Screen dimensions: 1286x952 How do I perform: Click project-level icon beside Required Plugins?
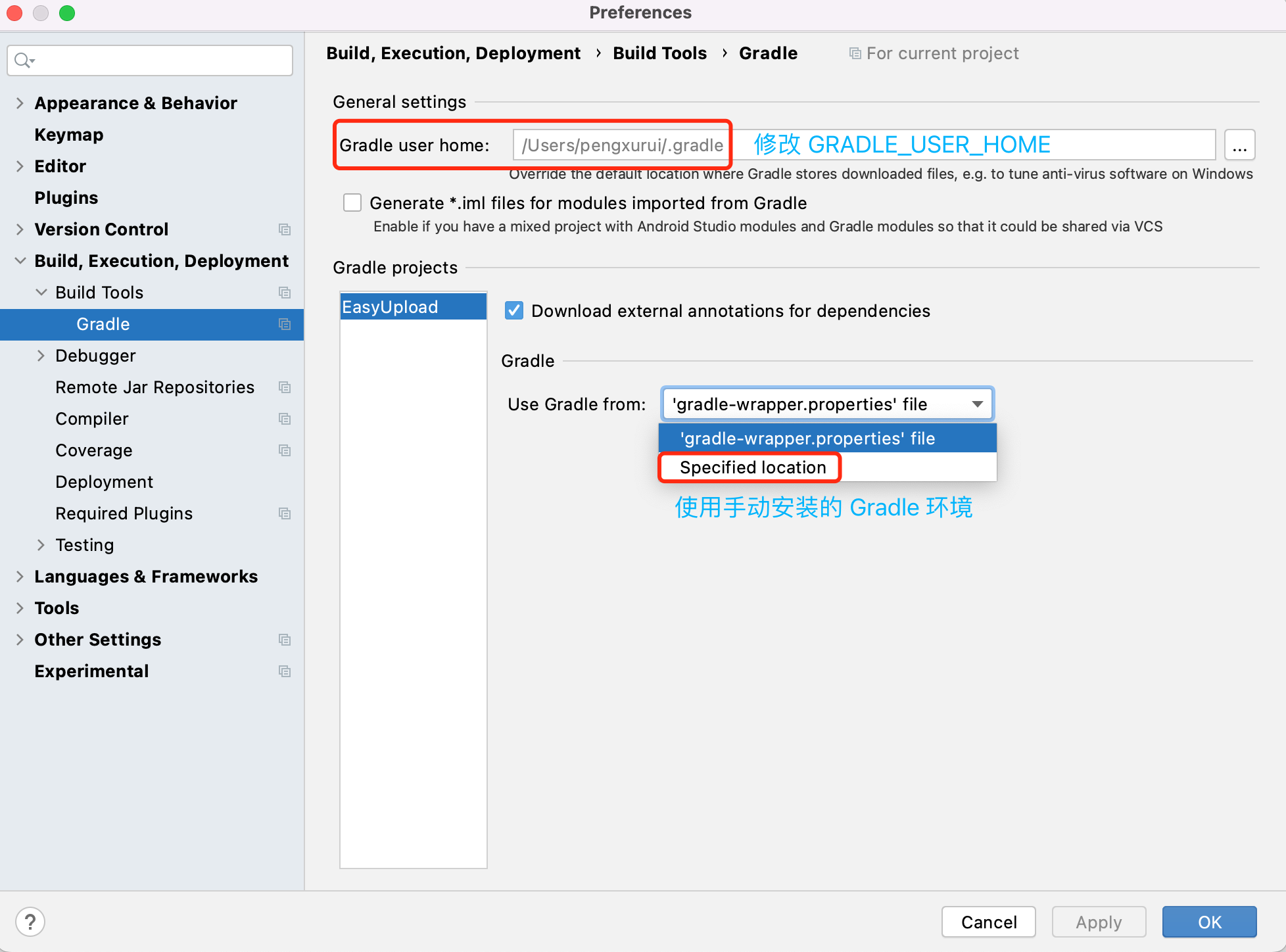[285, 513]
